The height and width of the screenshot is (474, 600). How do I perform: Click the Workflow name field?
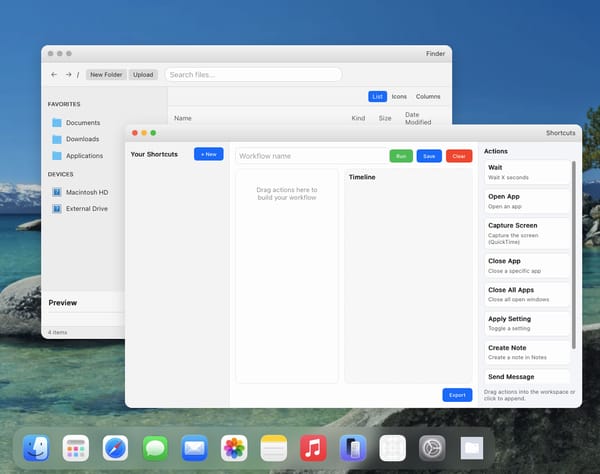pyautogui.click(x=311, y=156)
